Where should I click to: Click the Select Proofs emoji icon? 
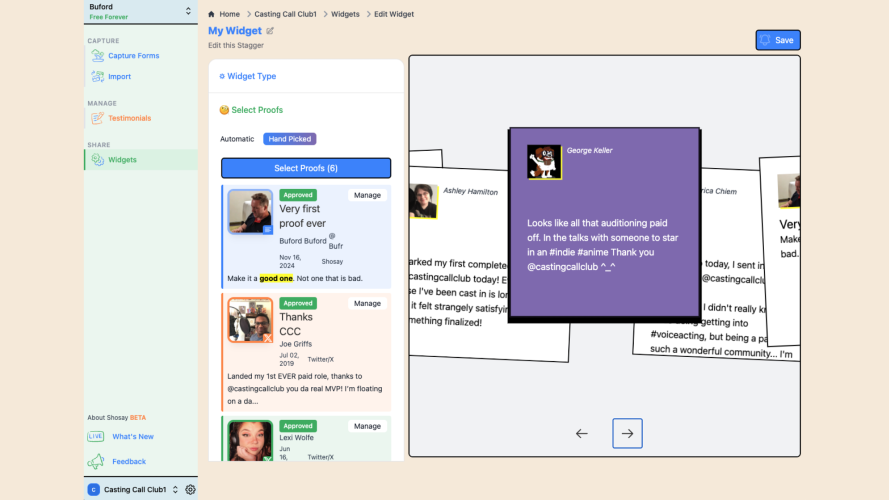point(224,110)
